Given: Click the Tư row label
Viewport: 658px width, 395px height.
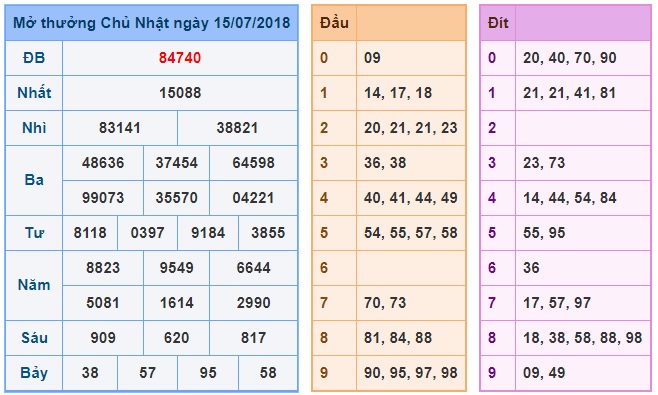Looking at the screenshot, I should [34, 233].
